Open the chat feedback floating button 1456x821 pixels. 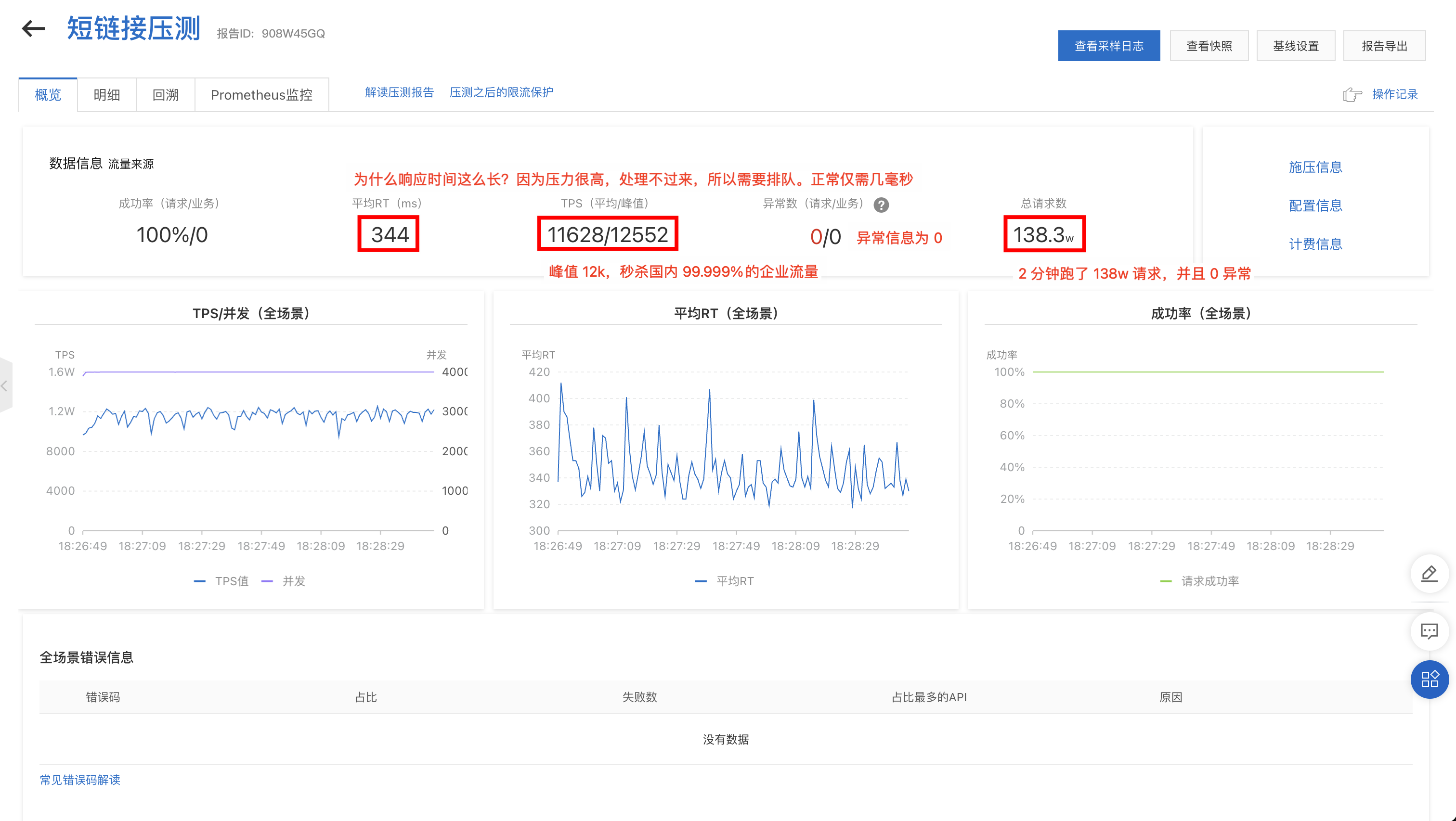tap(1430, 630)
